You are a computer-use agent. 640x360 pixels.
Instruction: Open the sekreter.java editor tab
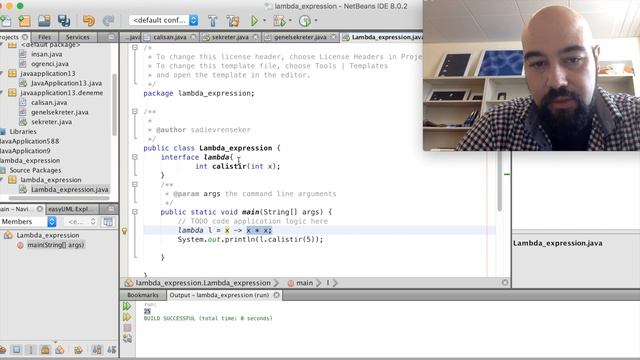point(230,37)
